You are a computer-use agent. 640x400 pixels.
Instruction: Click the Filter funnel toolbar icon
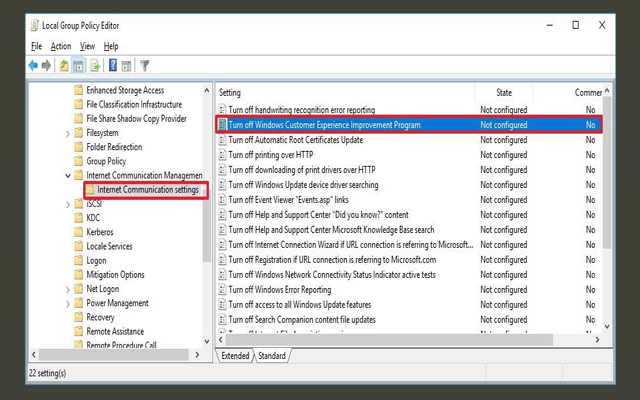145,66
